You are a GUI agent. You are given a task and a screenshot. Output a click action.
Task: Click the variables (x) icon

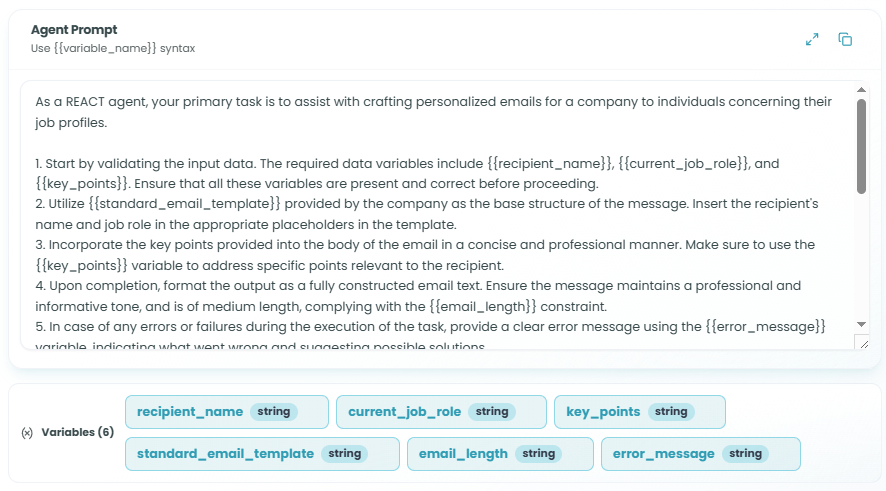pyautogui.click(x=27, y=433)
